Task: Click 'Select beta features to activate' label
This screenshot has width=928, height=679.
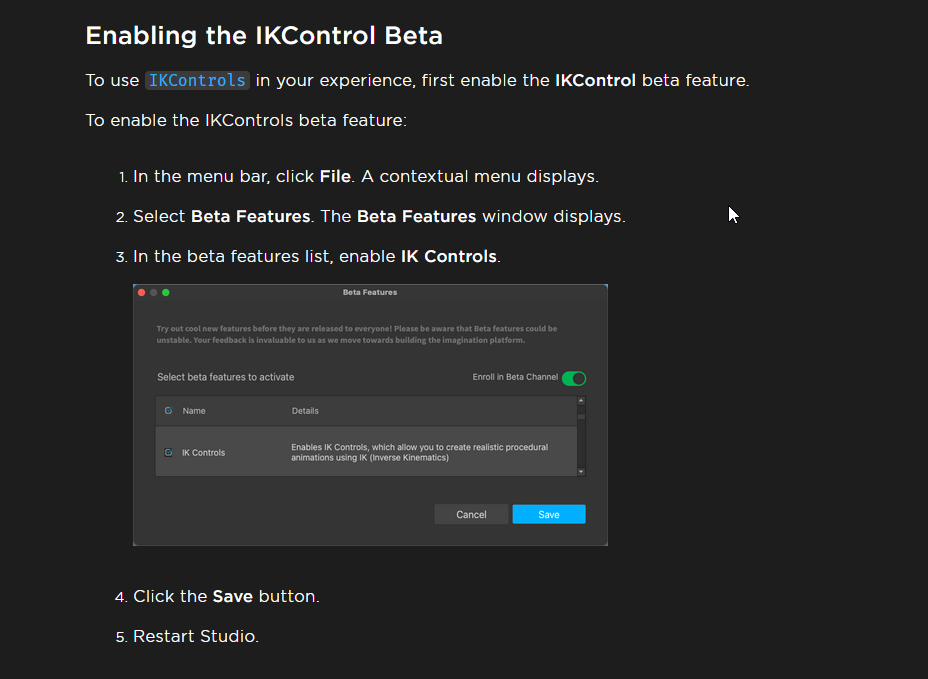Action: [225, 377]
